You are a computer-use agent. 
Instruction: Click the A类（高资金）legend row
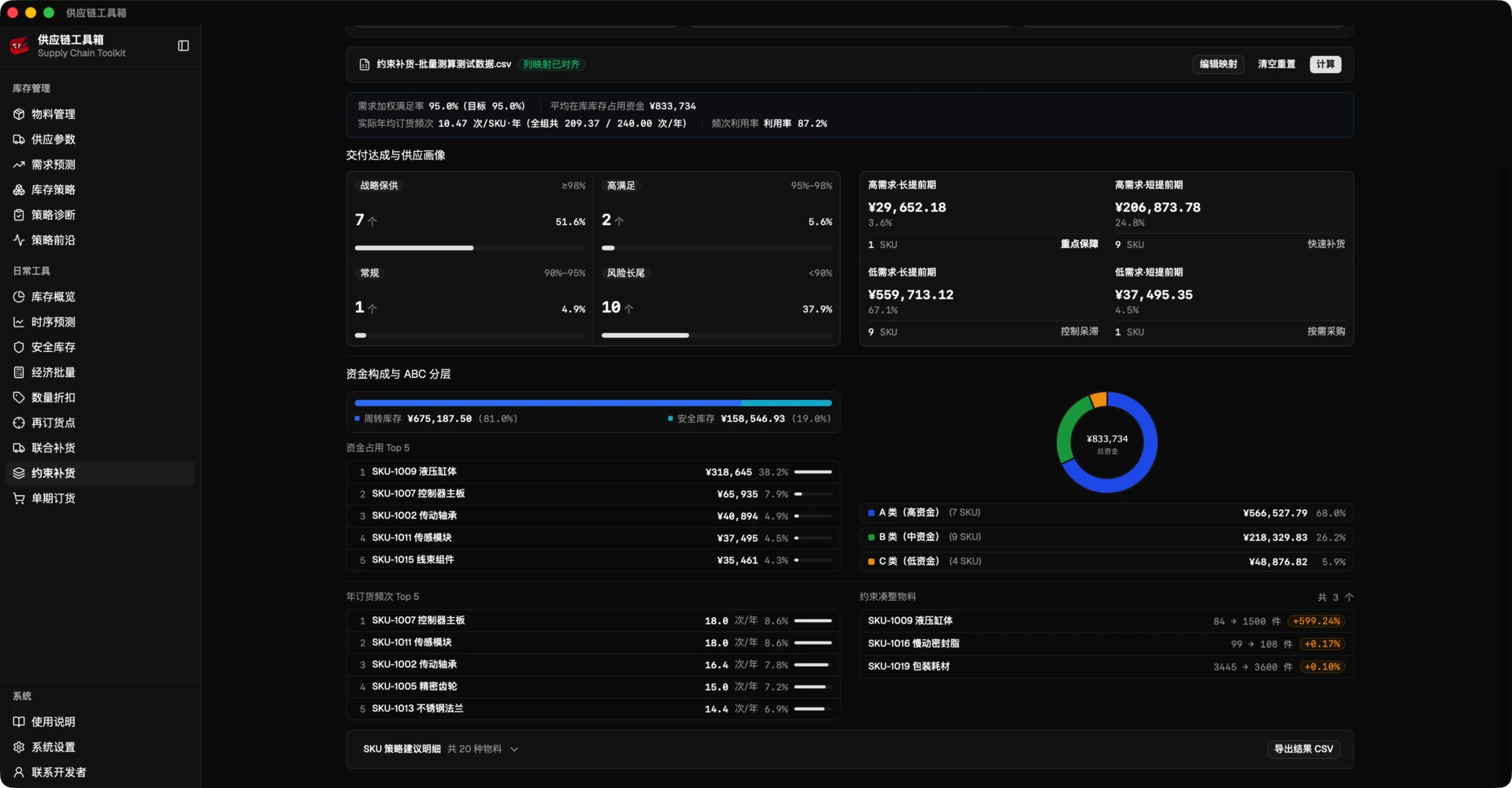[1106, 513]
